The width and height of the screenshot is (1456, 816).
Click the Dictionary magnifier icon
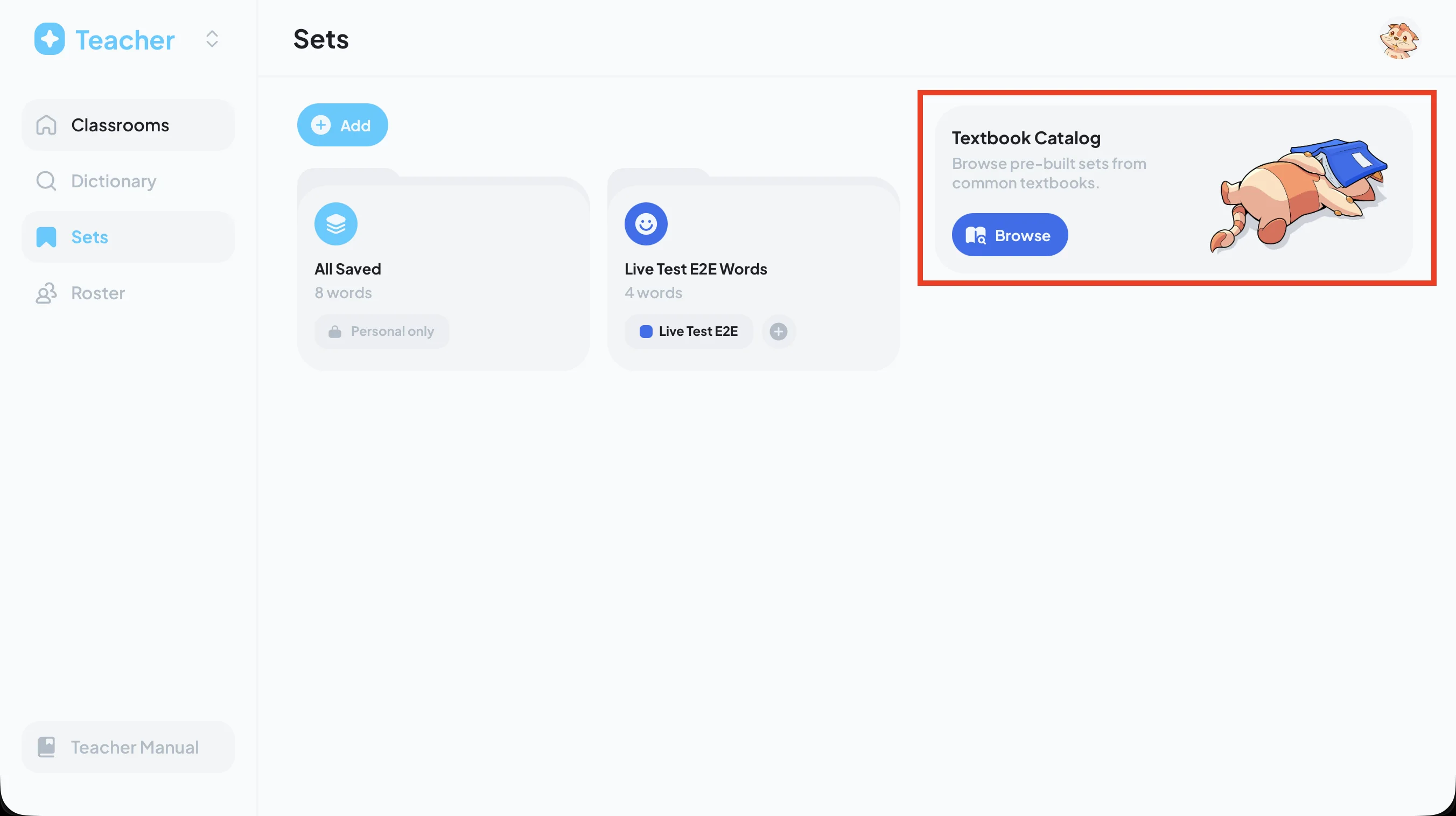click(x=46, y=181)
